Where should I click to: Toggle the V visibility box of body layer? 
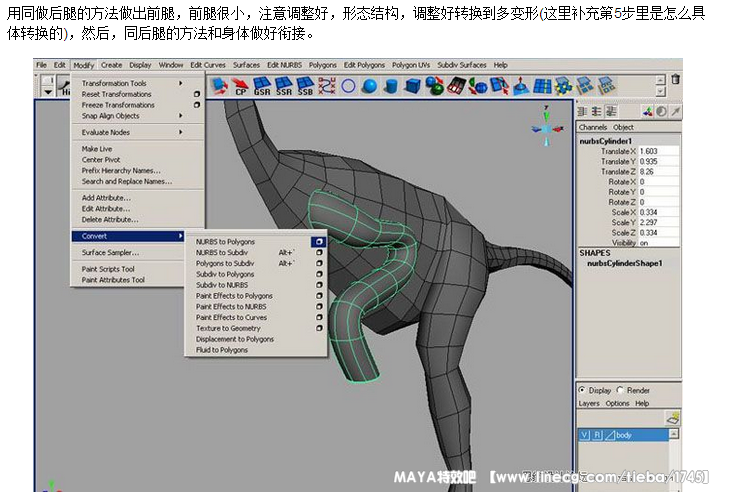pos(585,435)
